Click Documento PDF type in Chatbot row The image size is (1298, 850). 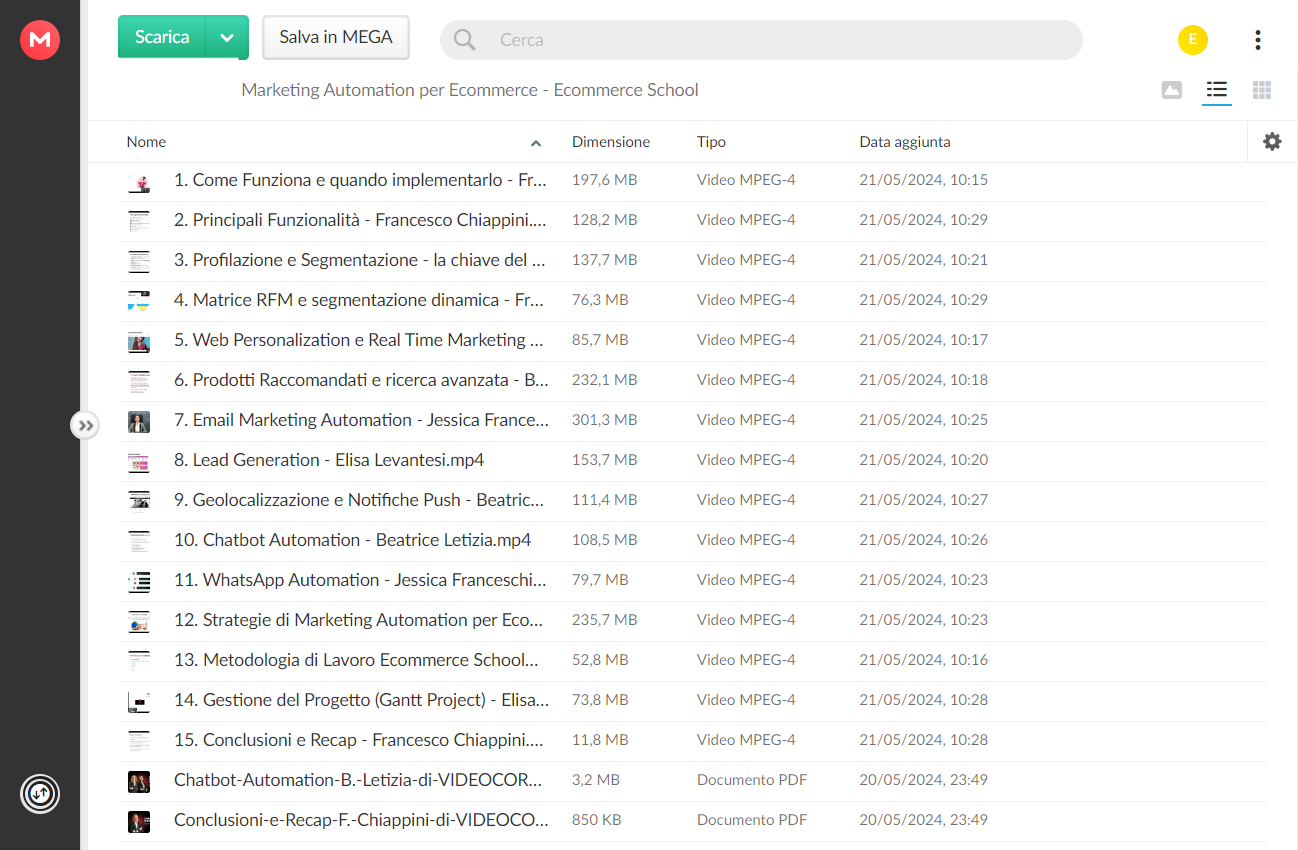click(x=752, y=780)
